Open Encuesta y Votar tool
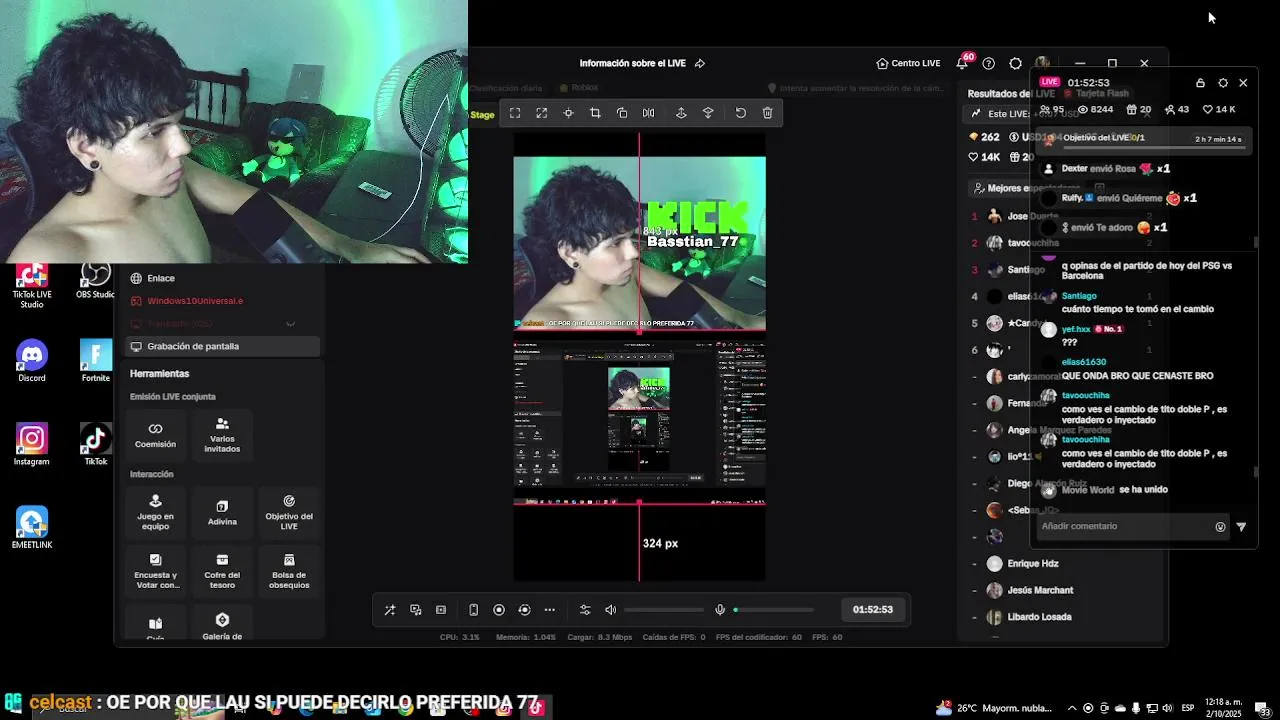The height and width of the screenshot is (720, 1280). pos(155,571)
